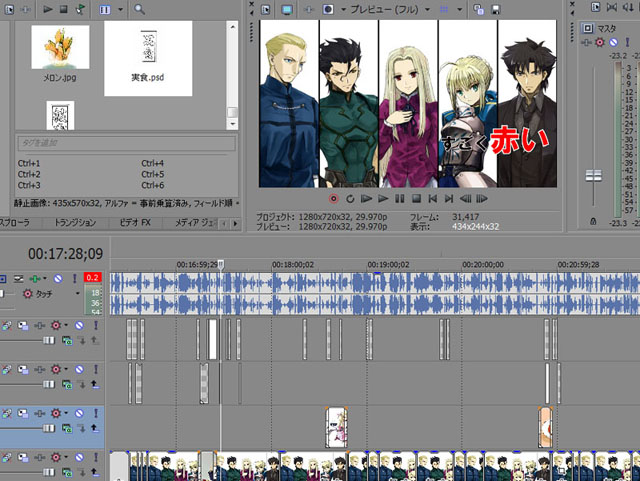This screenshot has width=640, height=481.
Task: Go to start of project
Action: coord(433,199)
